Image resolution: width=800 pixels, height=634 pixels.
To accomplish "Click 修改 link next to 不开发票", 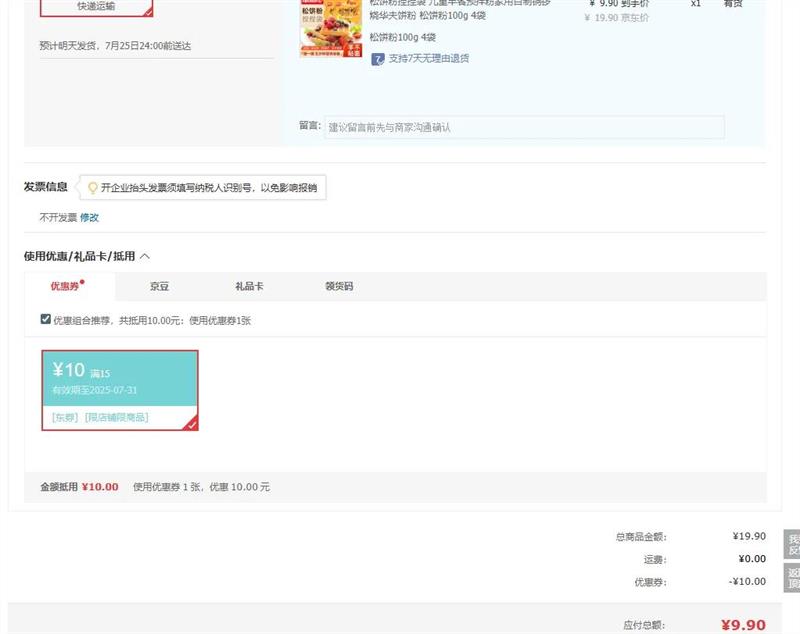I will tap(90, 217).
